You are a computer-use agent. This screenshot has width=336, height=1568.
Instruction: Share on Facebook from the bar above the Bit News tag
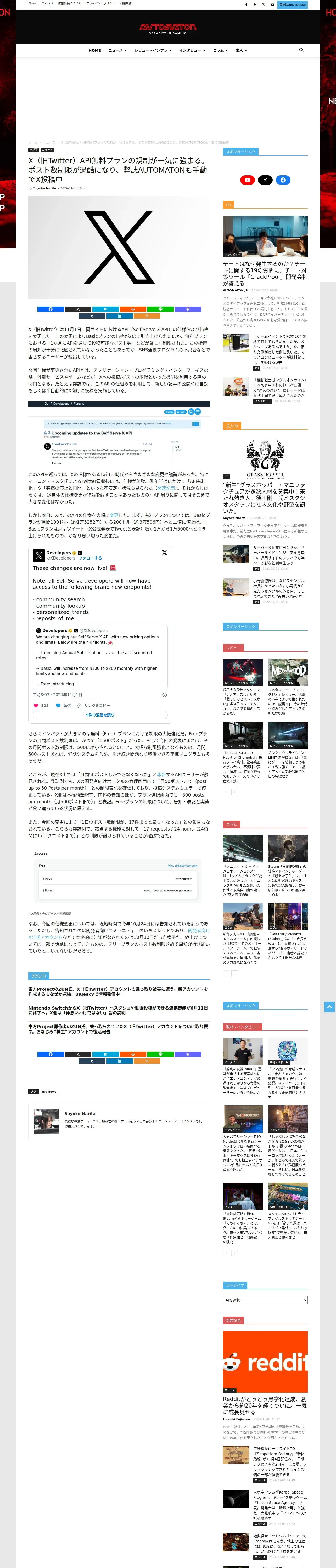(x=50, y=1054)
